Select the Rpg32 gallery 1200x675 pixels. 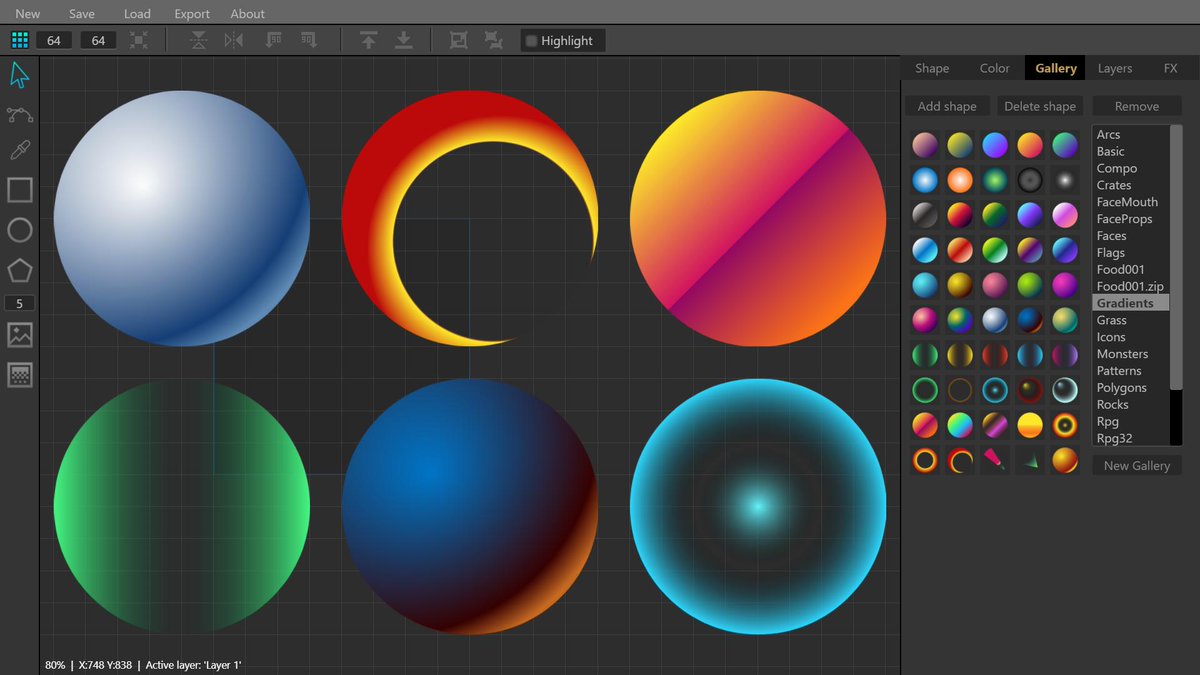1130,438
